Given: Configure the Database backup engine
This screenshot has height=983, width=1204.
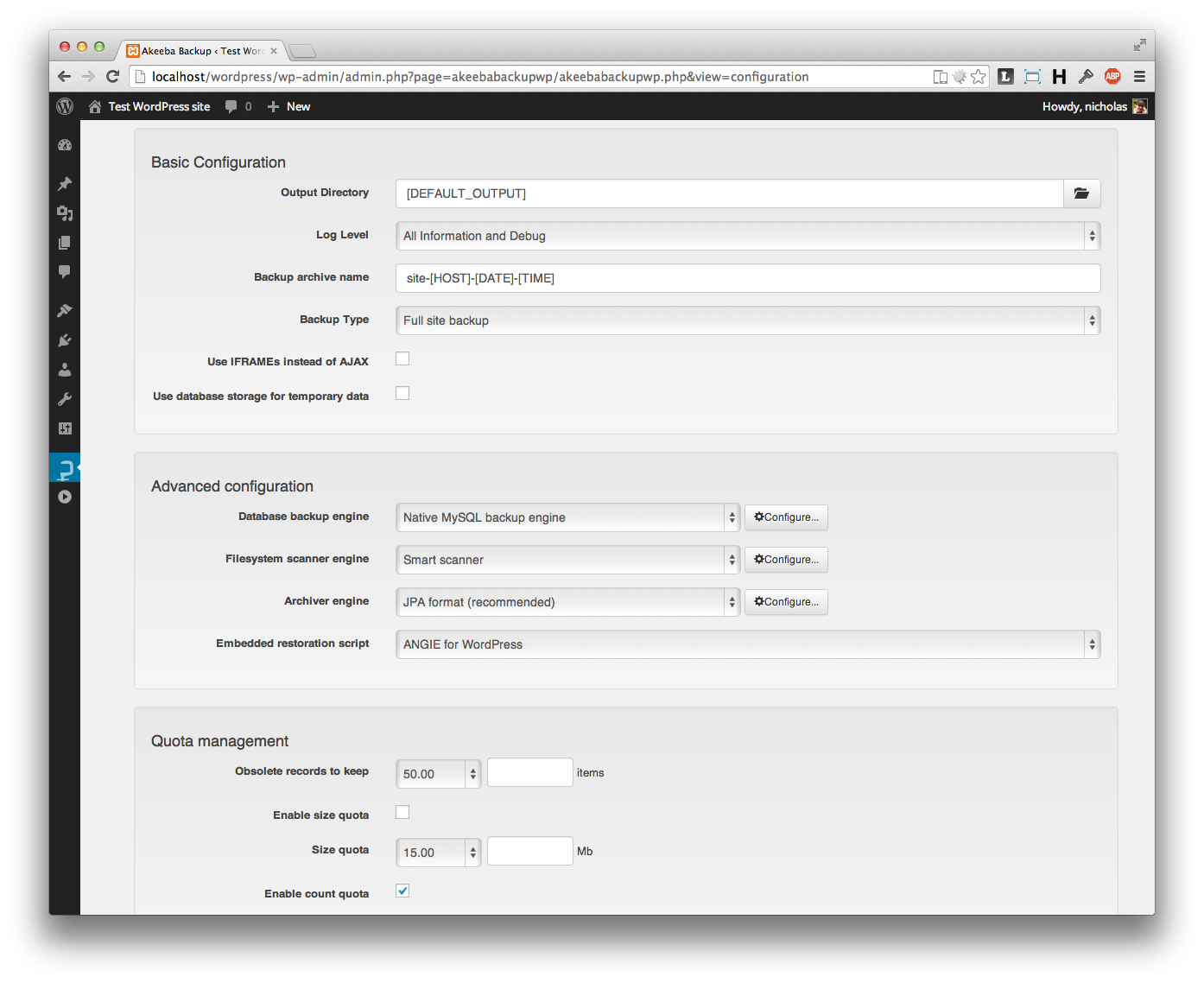Looking at the screenshot, I should click(x=786, y=517).
